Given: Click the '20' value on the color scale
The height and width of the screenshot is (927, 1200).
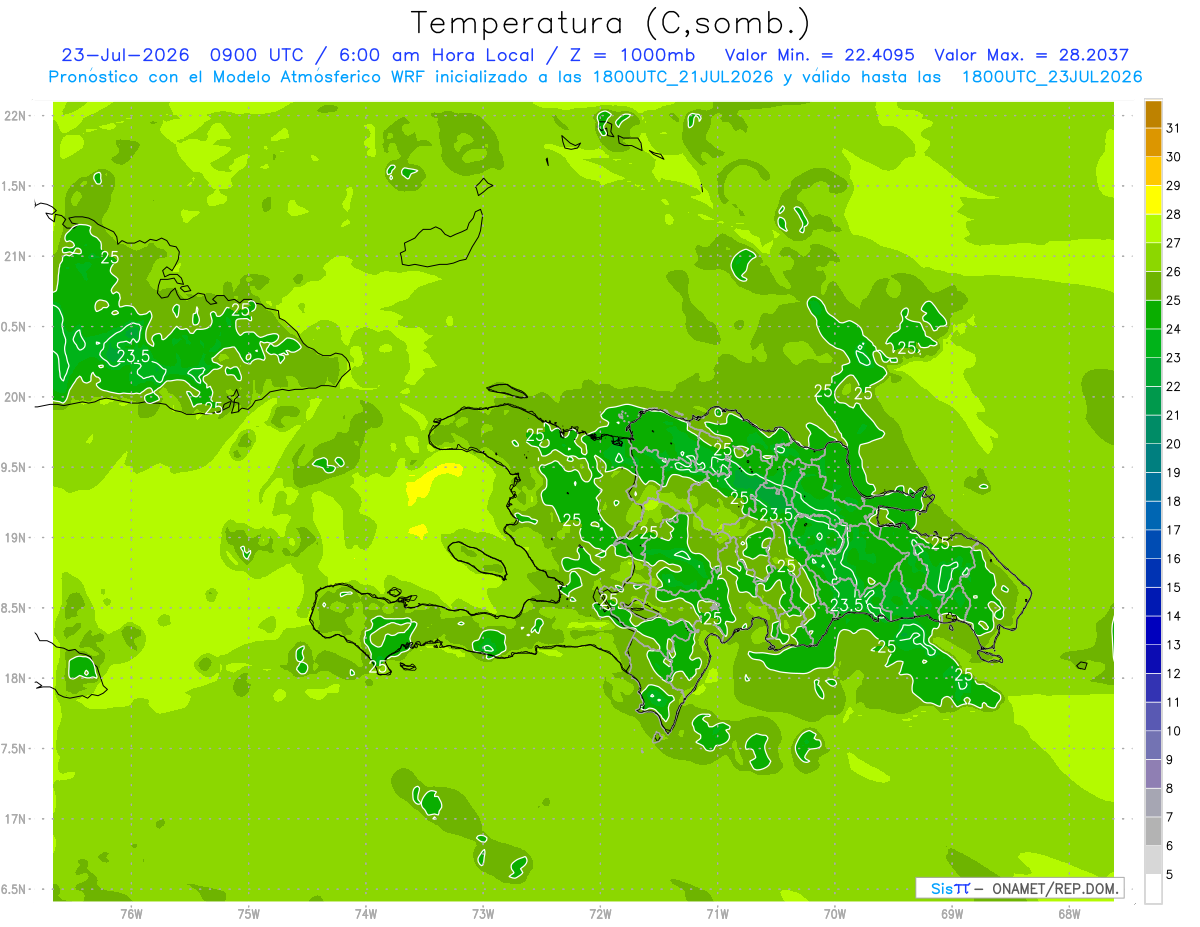Looking at the screenshot, I should coord(1174,444).
